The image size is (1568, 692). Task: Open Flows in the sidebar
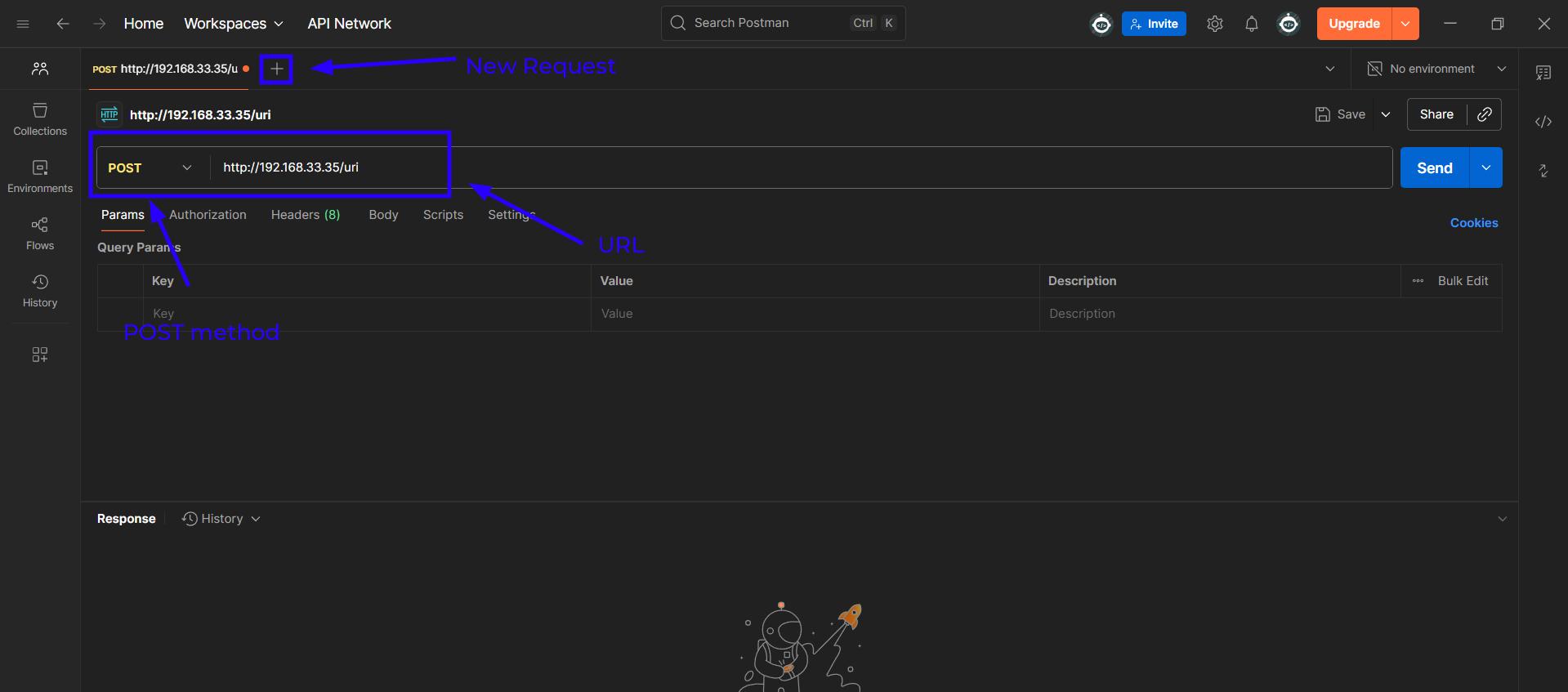40,234
